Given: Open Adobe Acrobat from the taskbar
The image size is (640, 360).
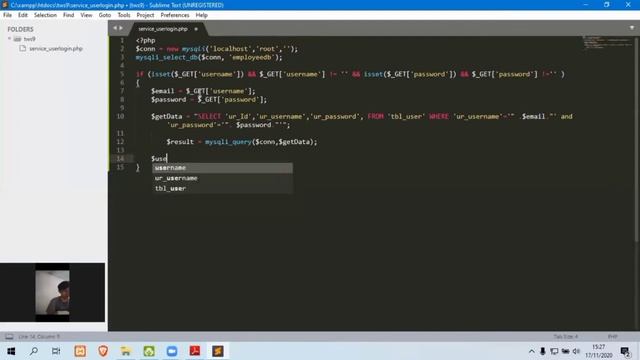Looking at the screenshot, I should 195,351.
